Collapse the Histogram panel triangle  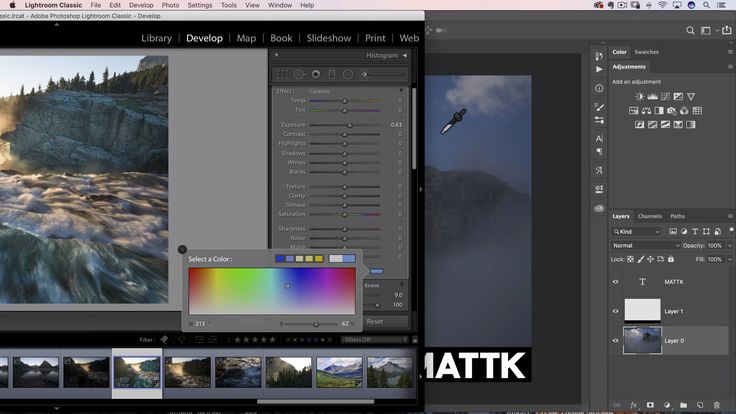pyautogui.click(x=405, y=55)
